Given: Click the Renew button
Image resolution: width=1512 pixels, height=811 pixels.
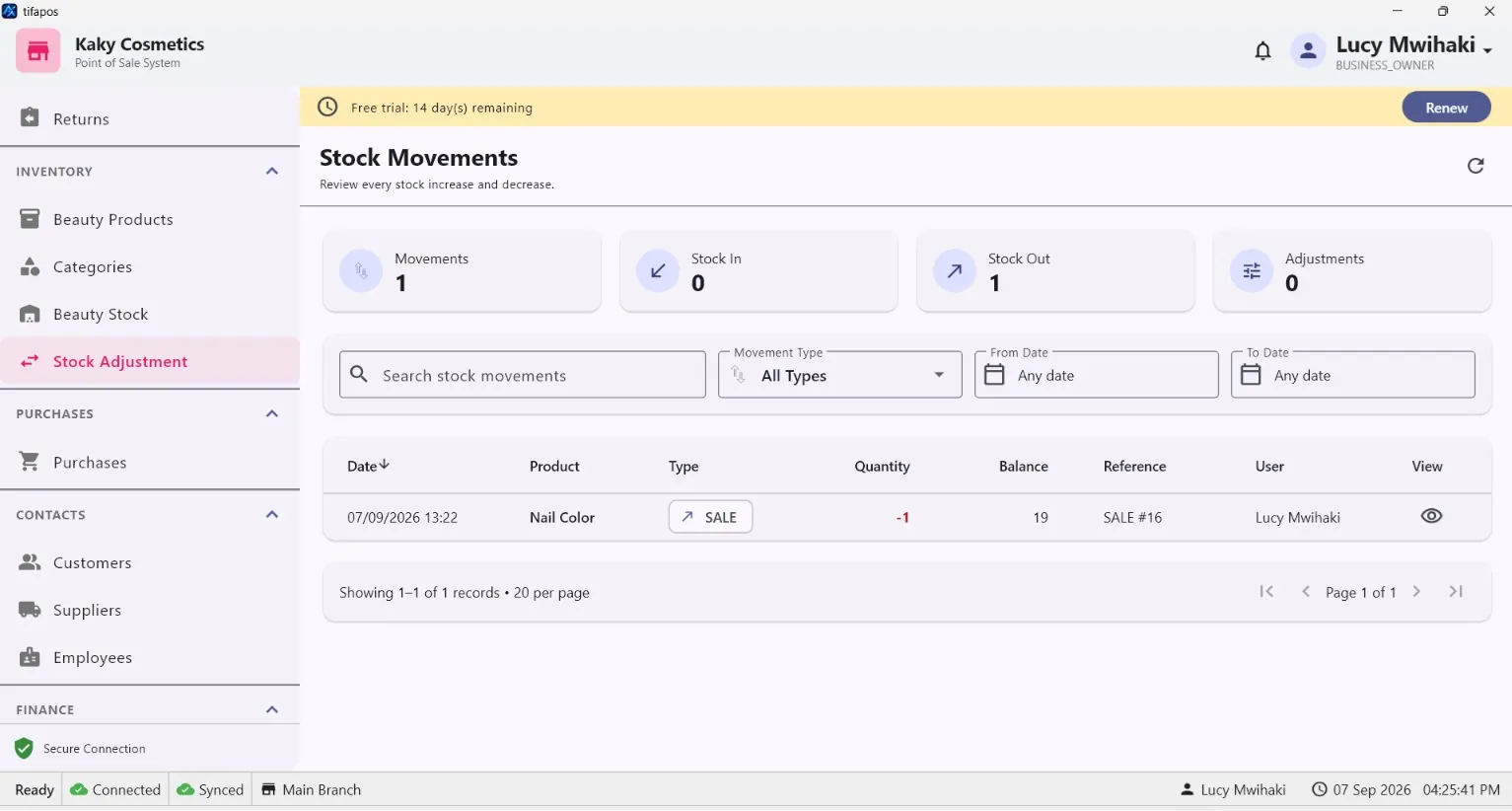Looking at the screenshot, I should [x=1446, y=108].
